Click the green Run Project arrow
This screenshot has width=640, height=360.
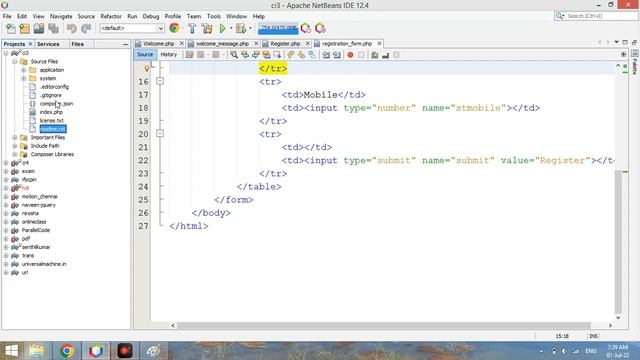pyautogui.click(x=222, y=28)
